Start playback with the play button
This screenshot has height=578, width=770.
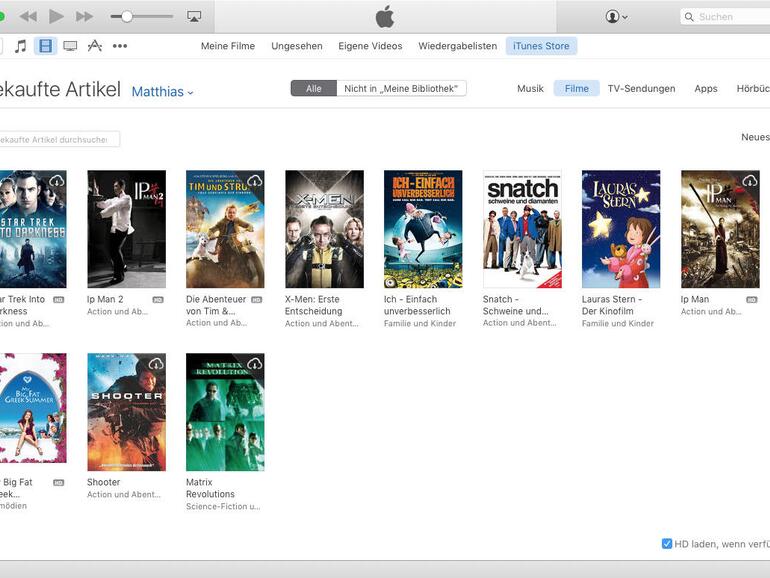click(x=56, y=17)
